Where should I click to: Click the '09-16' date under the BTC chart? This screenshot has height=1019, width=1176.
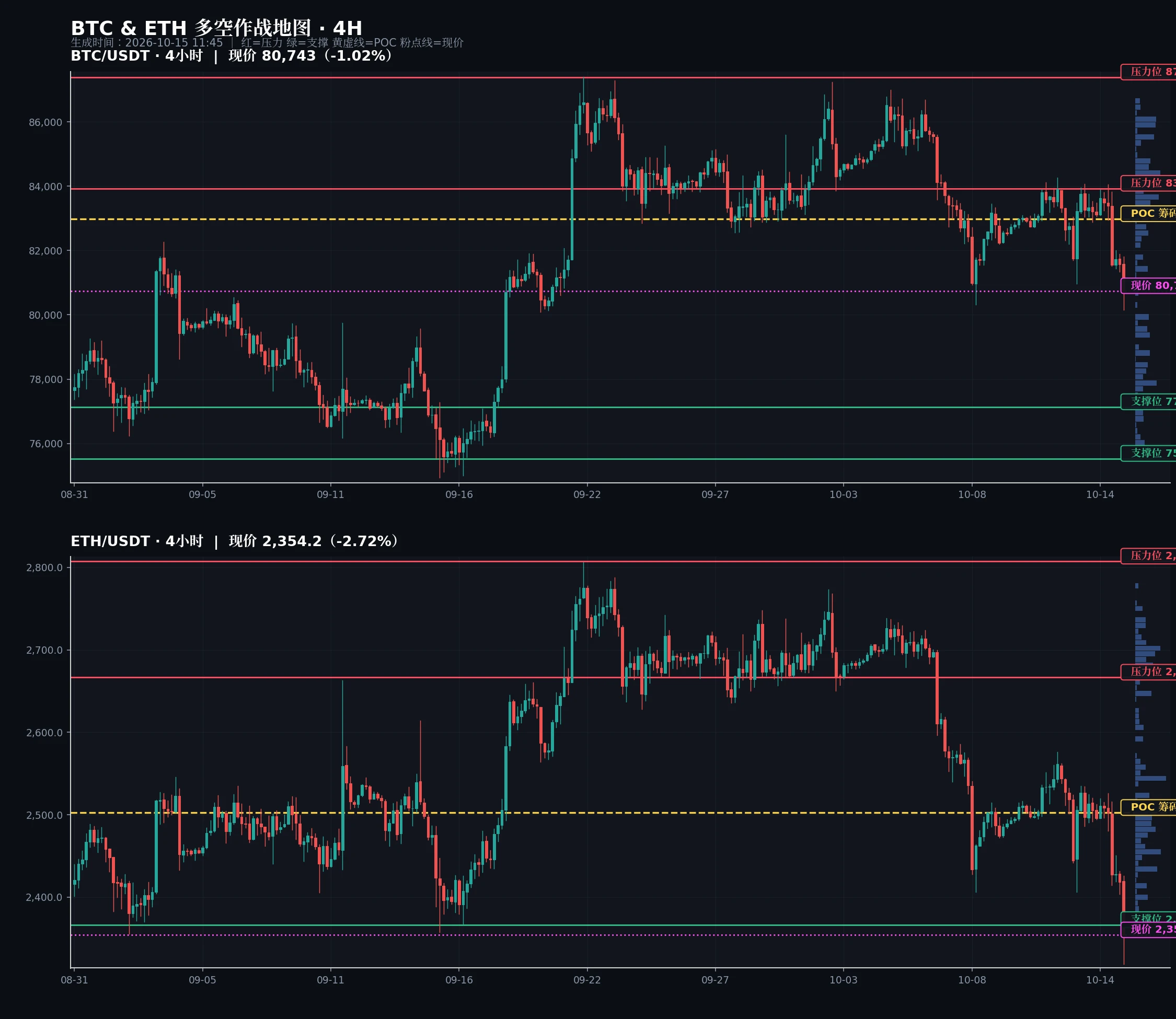[x=459, y=495]
